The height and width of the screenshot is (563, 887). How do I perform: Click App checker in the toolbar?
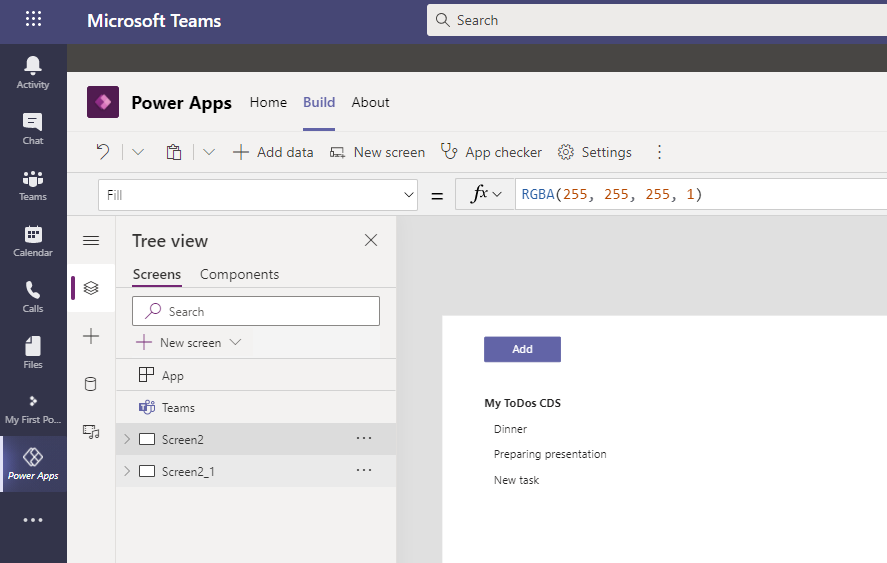click(491, 152)
